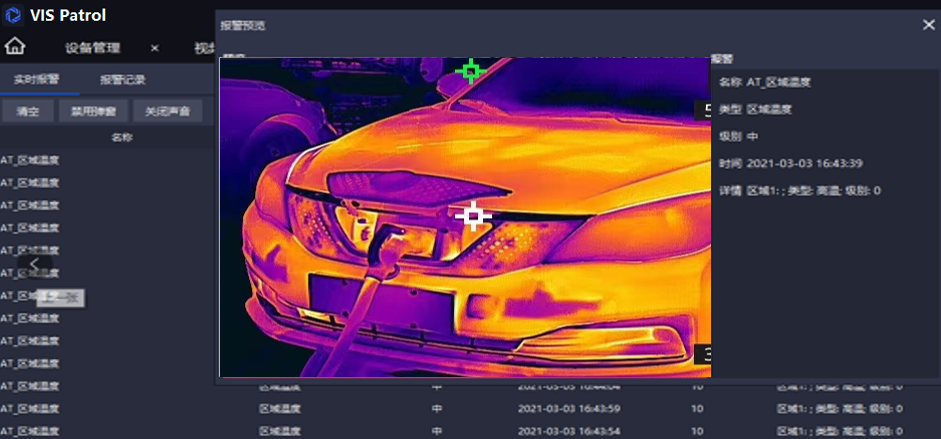Switch to the 报警记录 tab
Screen dimensions: 941x439
coord(123,79)
